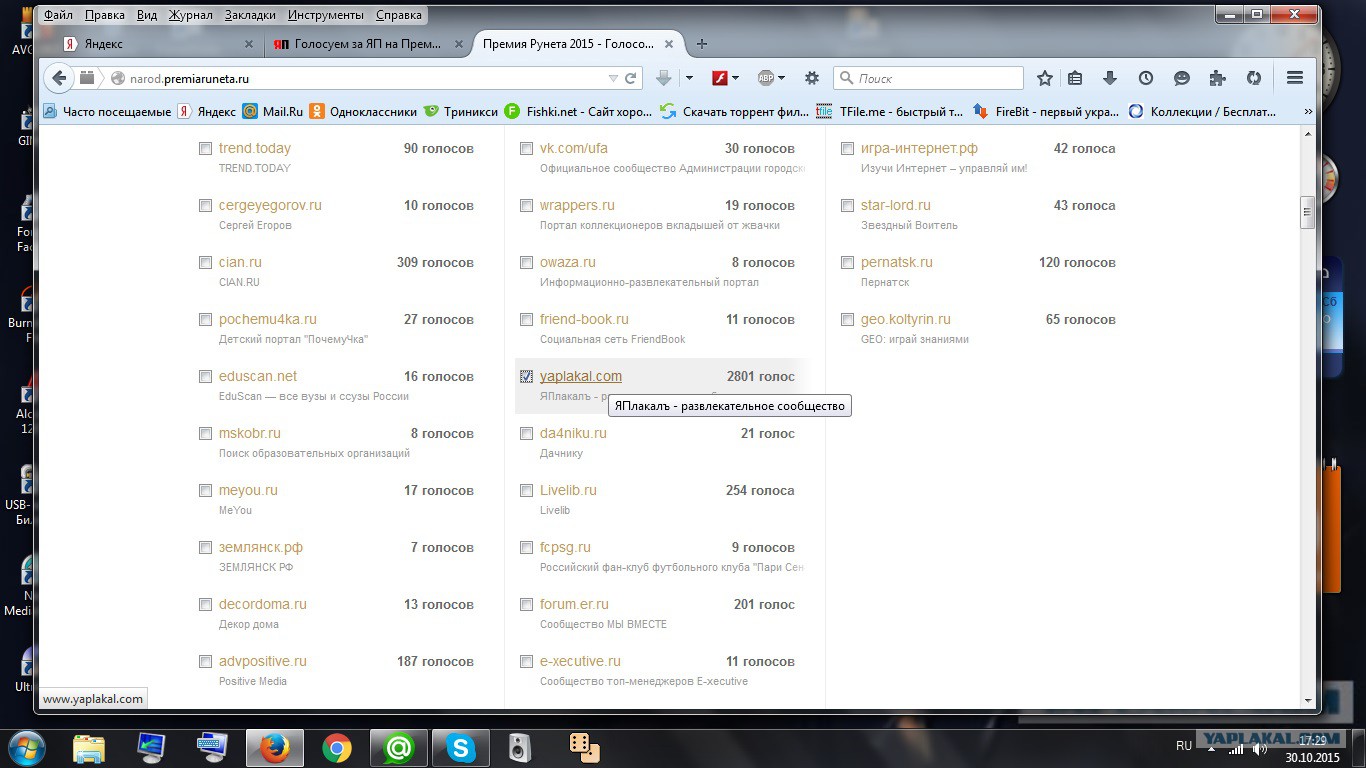Open Google Chrome from taskbar
The height and width of the screenshot is (768, 1366).
click(x=337, y=748)
